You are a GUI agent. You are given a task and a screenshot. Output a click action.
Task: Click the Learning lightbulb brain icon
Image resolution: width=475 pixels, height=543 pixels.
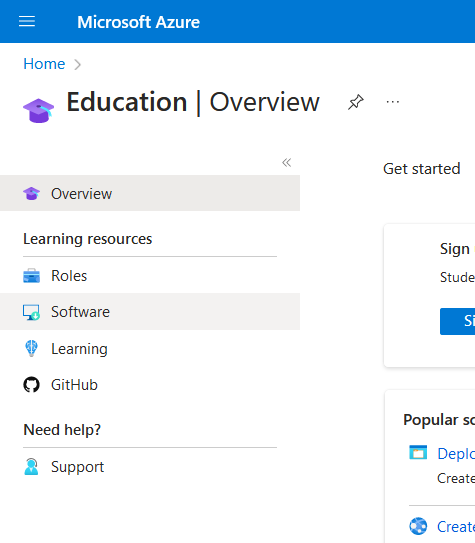tap(32, 348)
